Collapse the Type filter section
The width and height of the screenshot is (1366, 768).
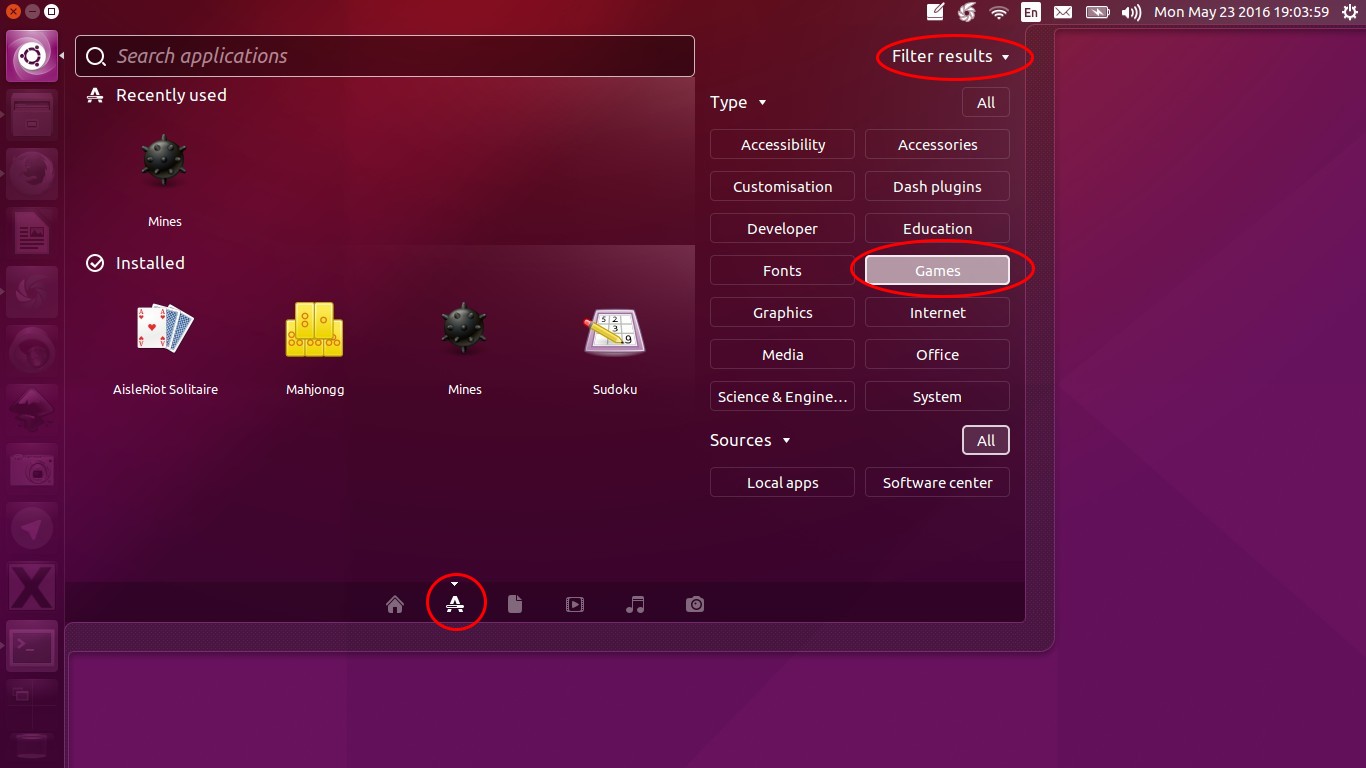tap(738, 102)
